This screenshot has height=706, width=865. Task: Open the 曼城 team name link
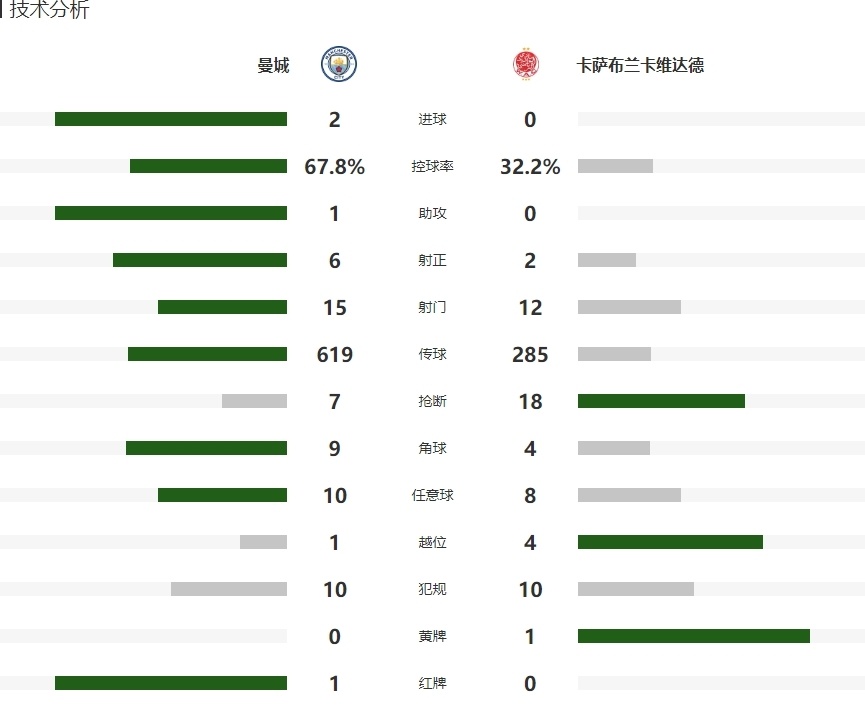click(x=273, y=65)
